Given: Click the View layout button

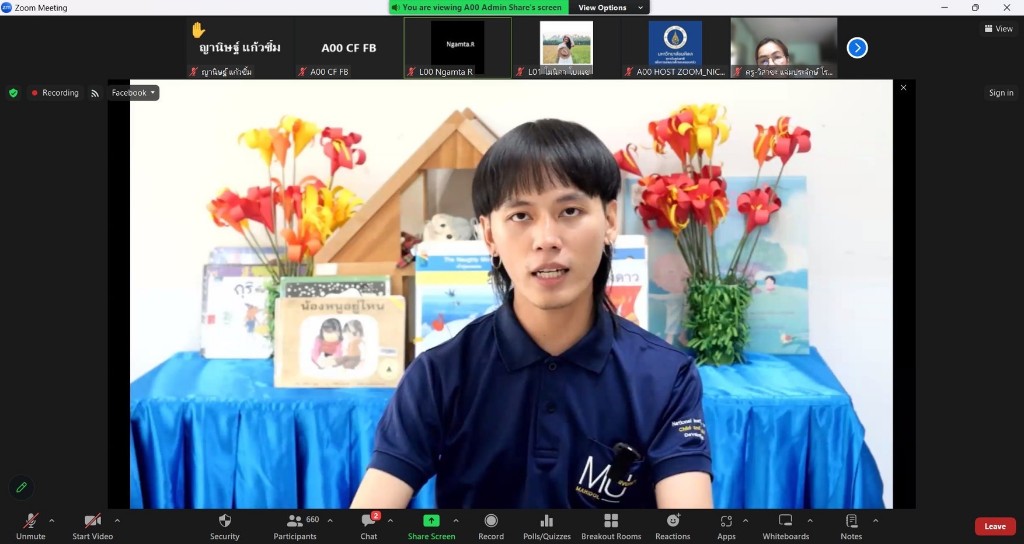Looking at the screenshot, I should click(x=999, y=29).
